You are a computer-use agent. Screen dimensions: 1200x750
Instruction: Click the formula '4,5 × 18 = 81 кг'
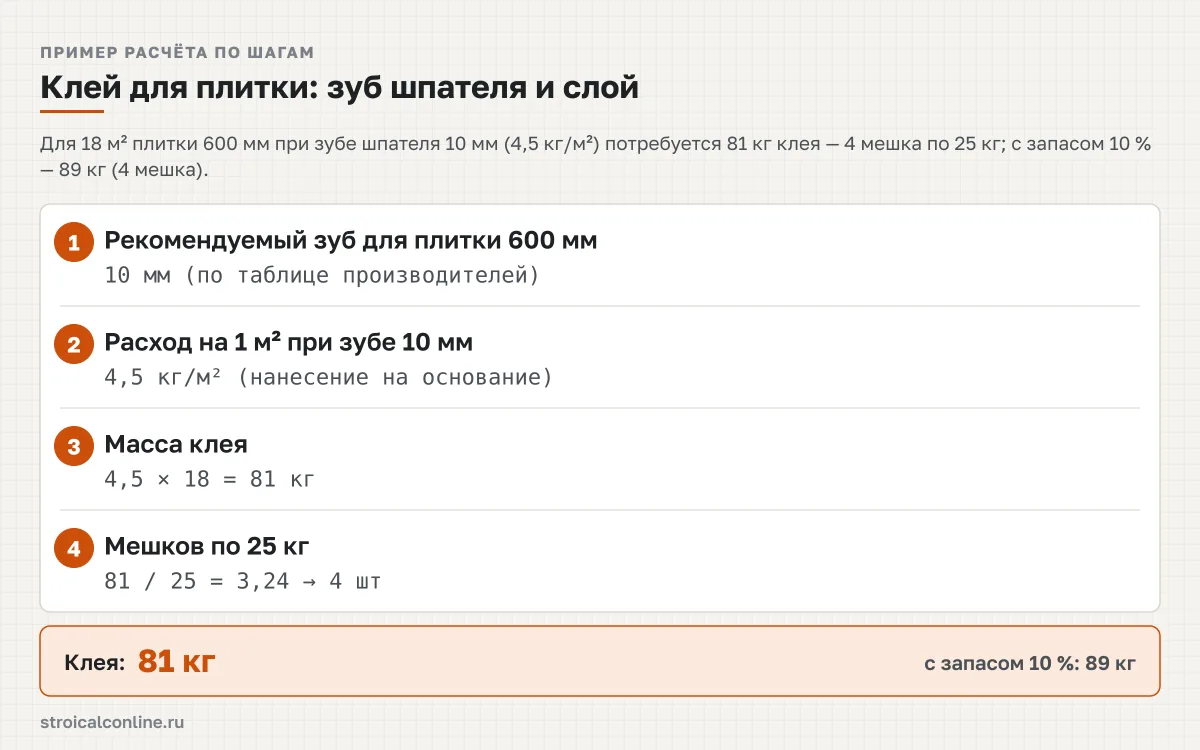click(210, 479)
